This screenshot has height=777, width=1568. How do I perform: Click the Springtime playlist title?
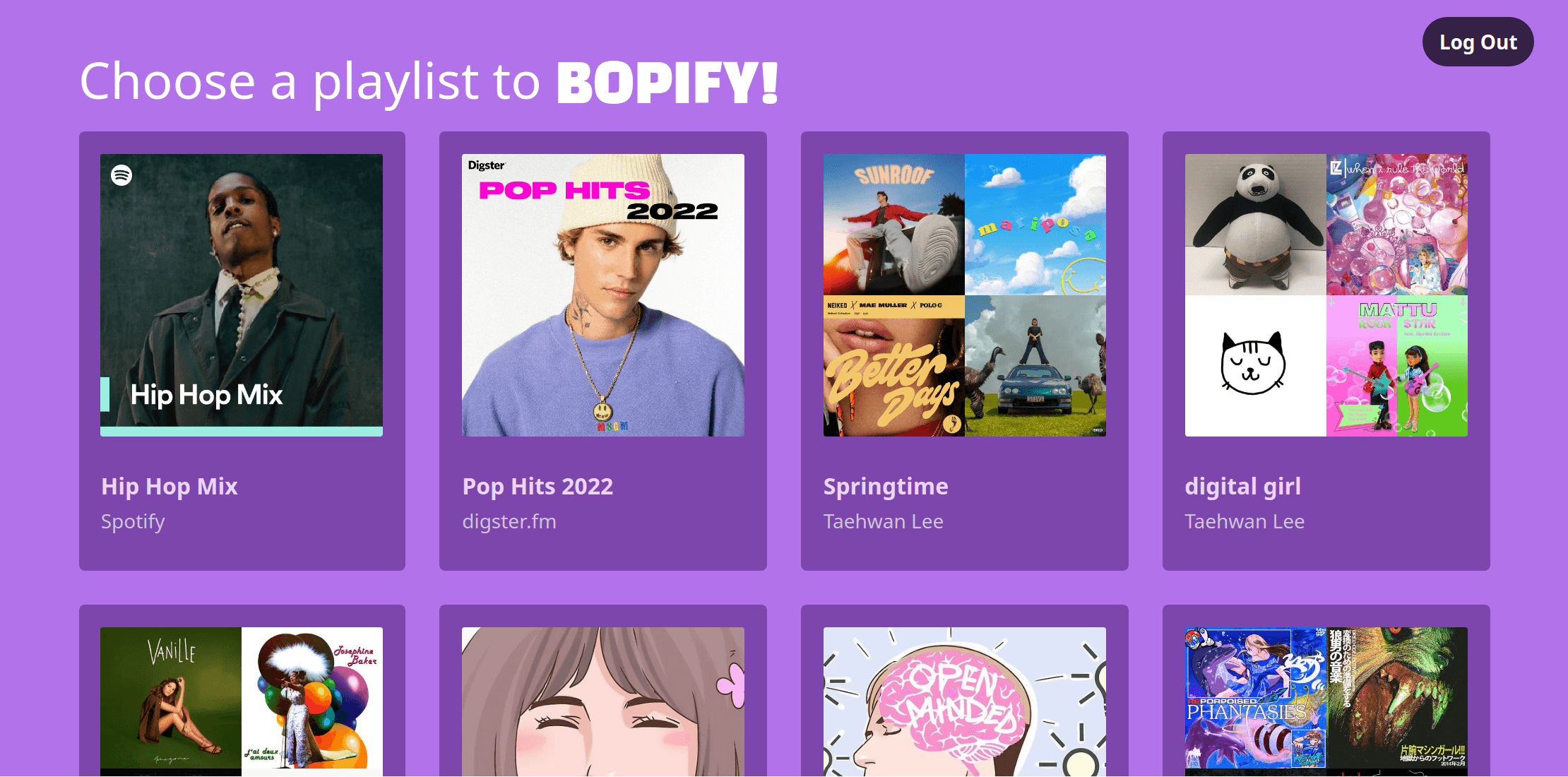886,486
